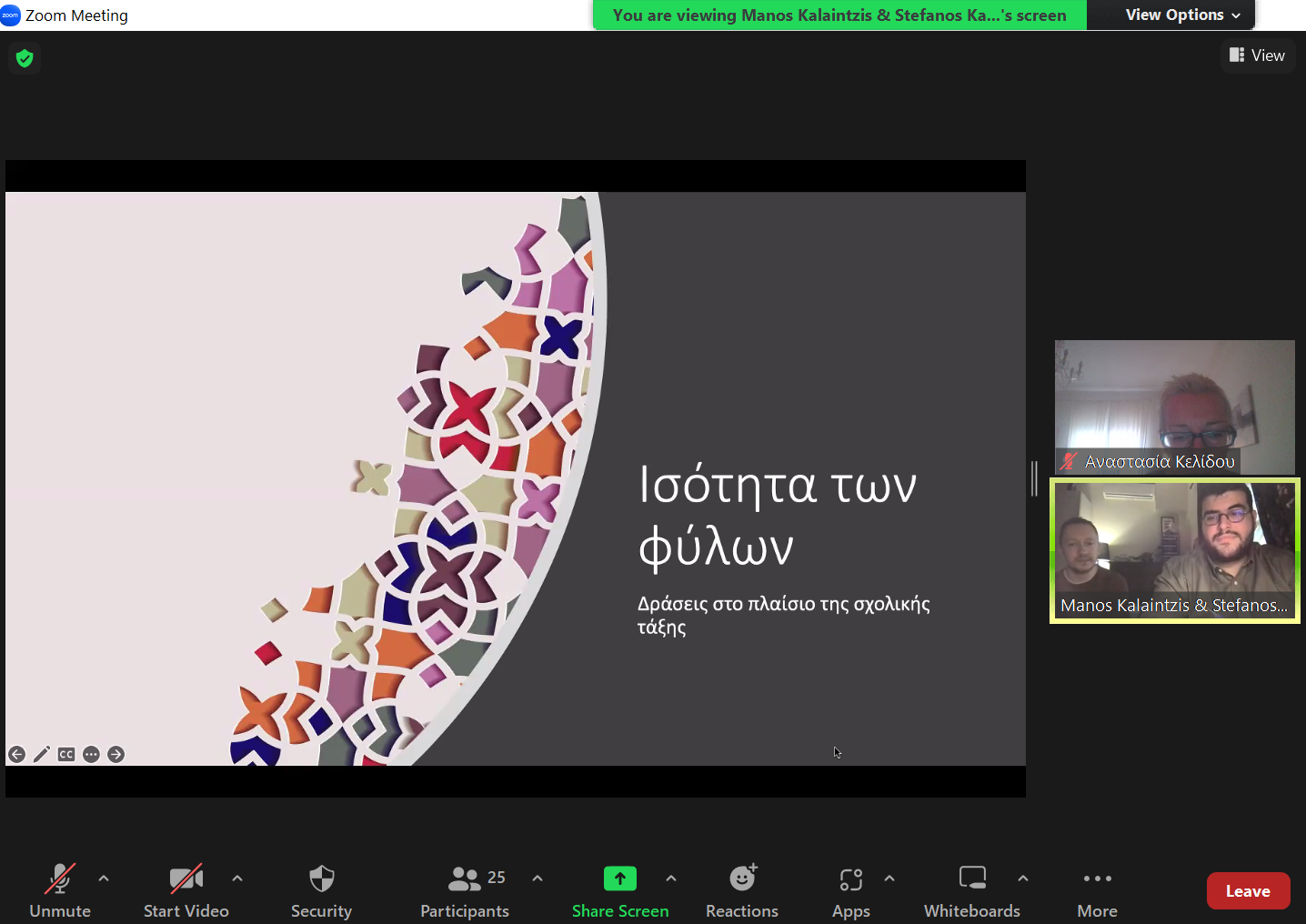Click the More three-dots icon

point(1097,879)
